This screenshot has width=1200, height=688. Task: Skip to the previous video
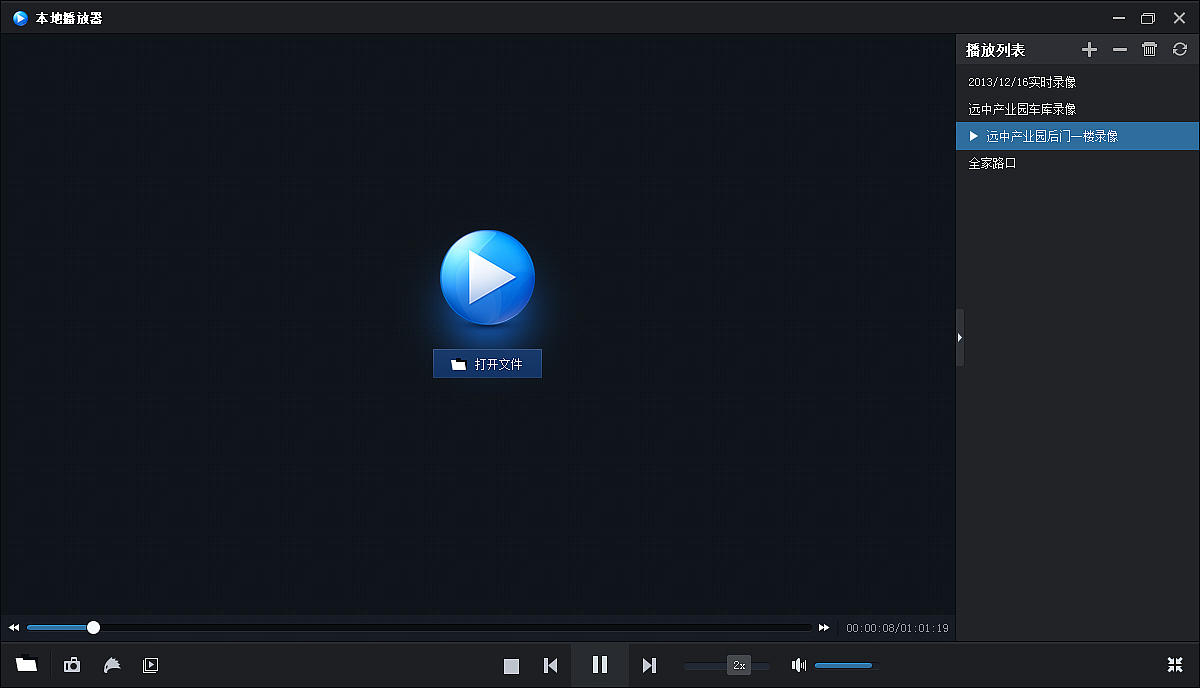[x=550, y=665]
